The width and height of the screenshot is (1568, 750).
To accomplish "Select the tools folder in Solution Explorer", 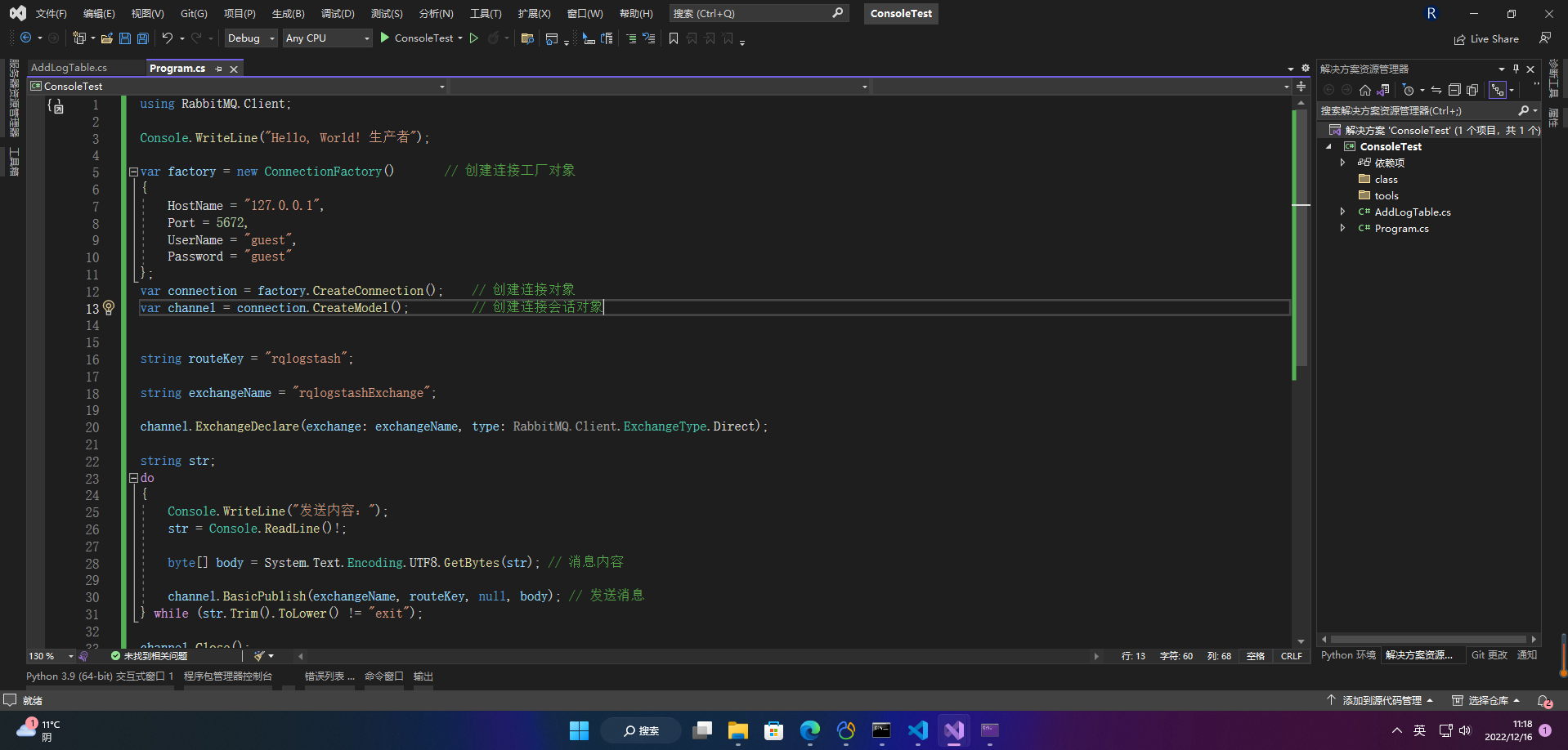I will (x=1386, y=195).
